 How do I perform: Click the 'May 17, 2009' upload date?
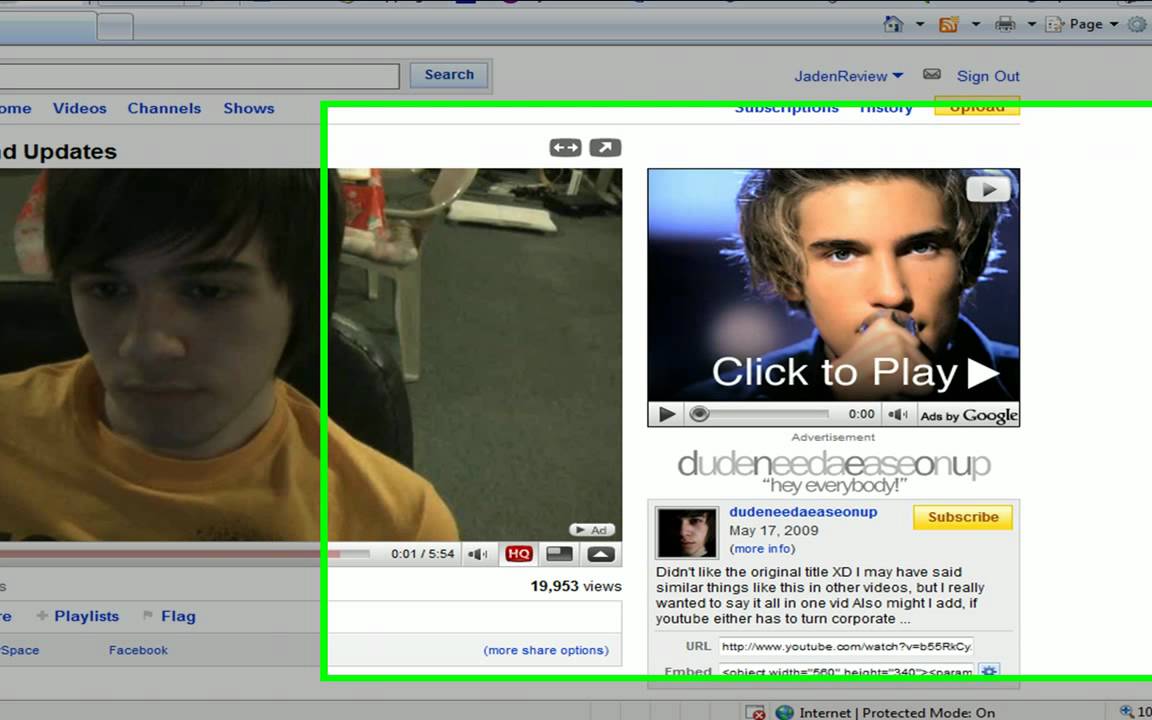[x=774, y=530]
